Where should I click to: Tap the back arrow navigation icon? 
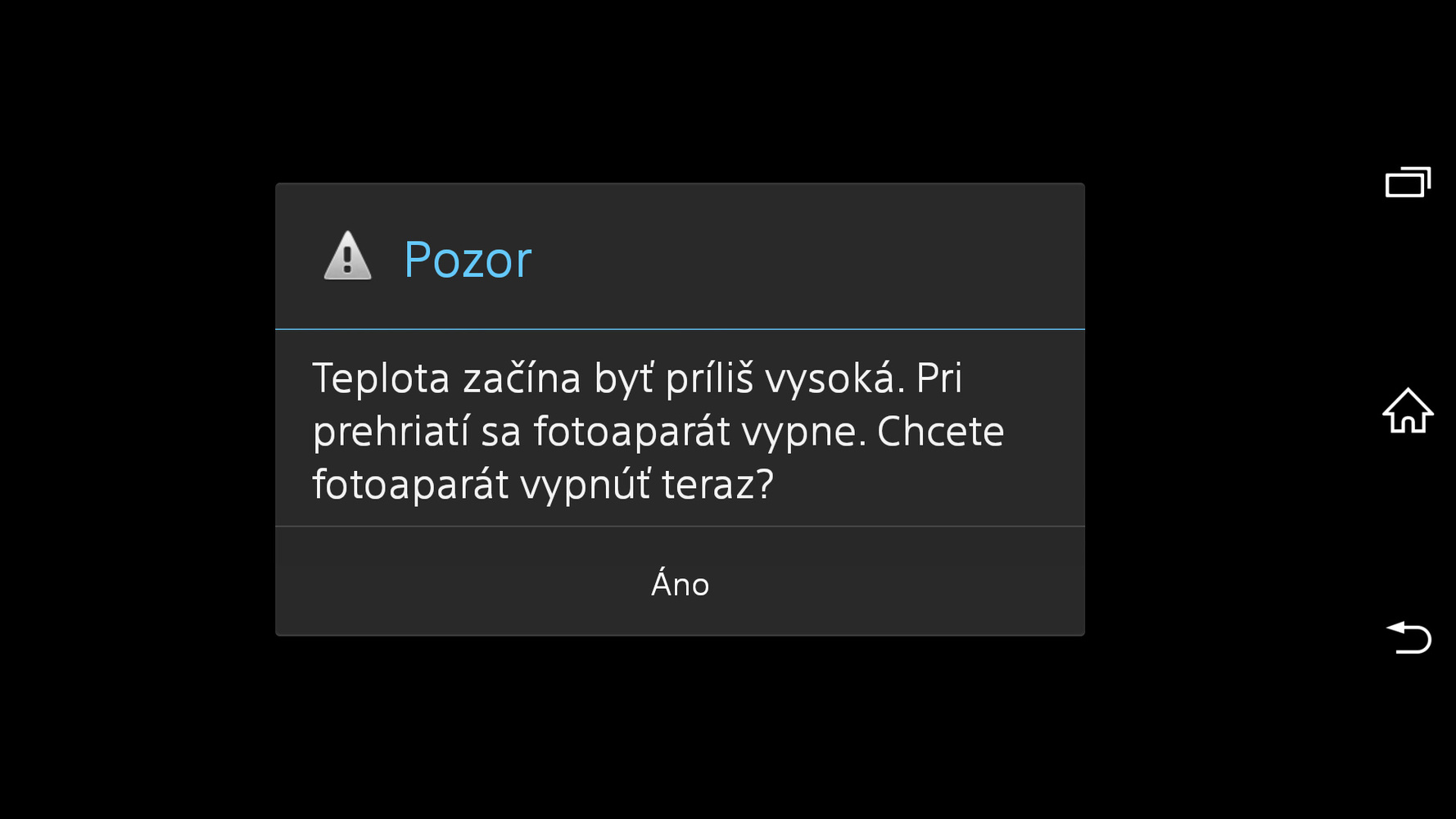1409,637
